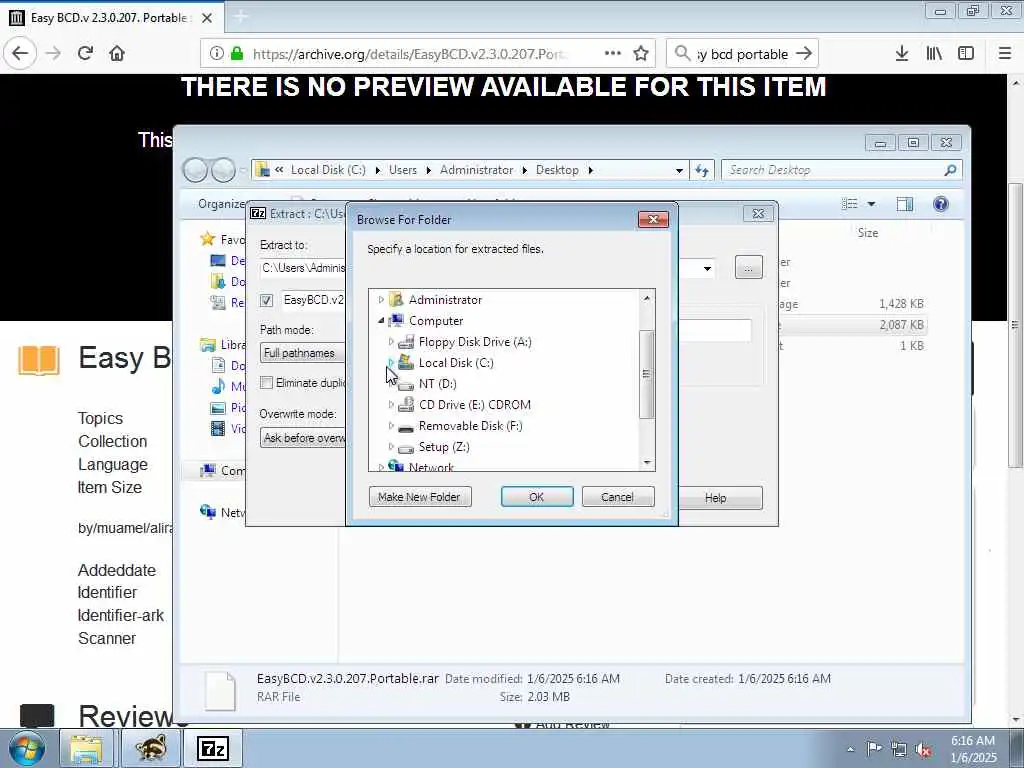Viewport: 1024px width, 768px height.
Task: Toggle the EasyBCD subfolder checkbox
Action: coord(266,300)
